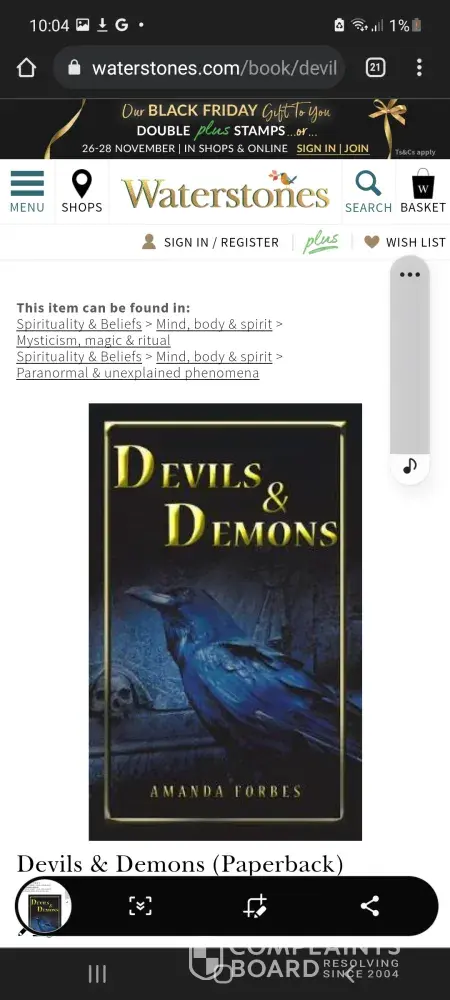This screenshot has width=450, height=1000.
Task: Open the Waterstones plus logo link
Action: 321,242
